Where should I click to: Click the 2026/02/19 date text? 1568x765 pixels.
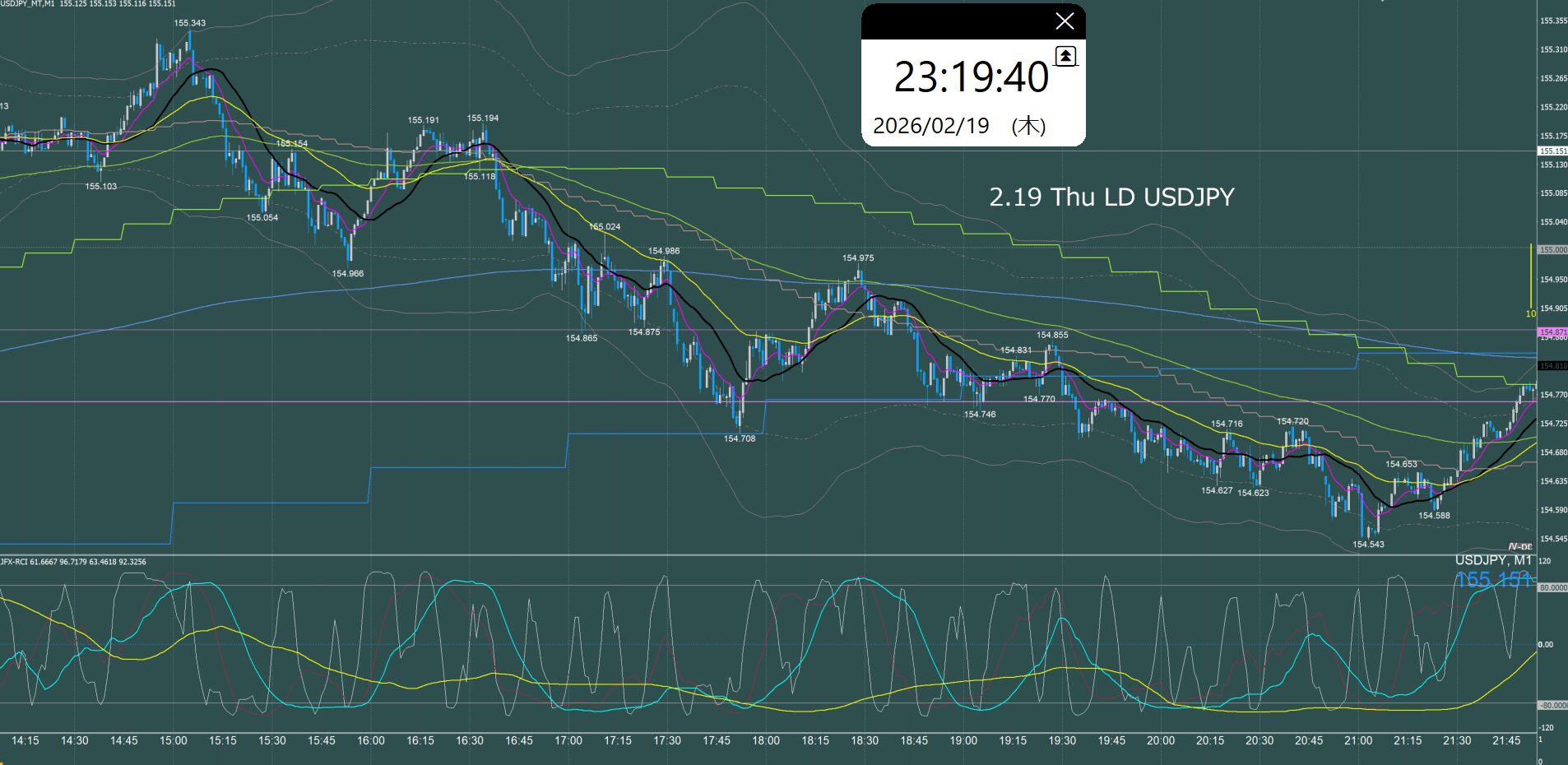pos(930,126)
